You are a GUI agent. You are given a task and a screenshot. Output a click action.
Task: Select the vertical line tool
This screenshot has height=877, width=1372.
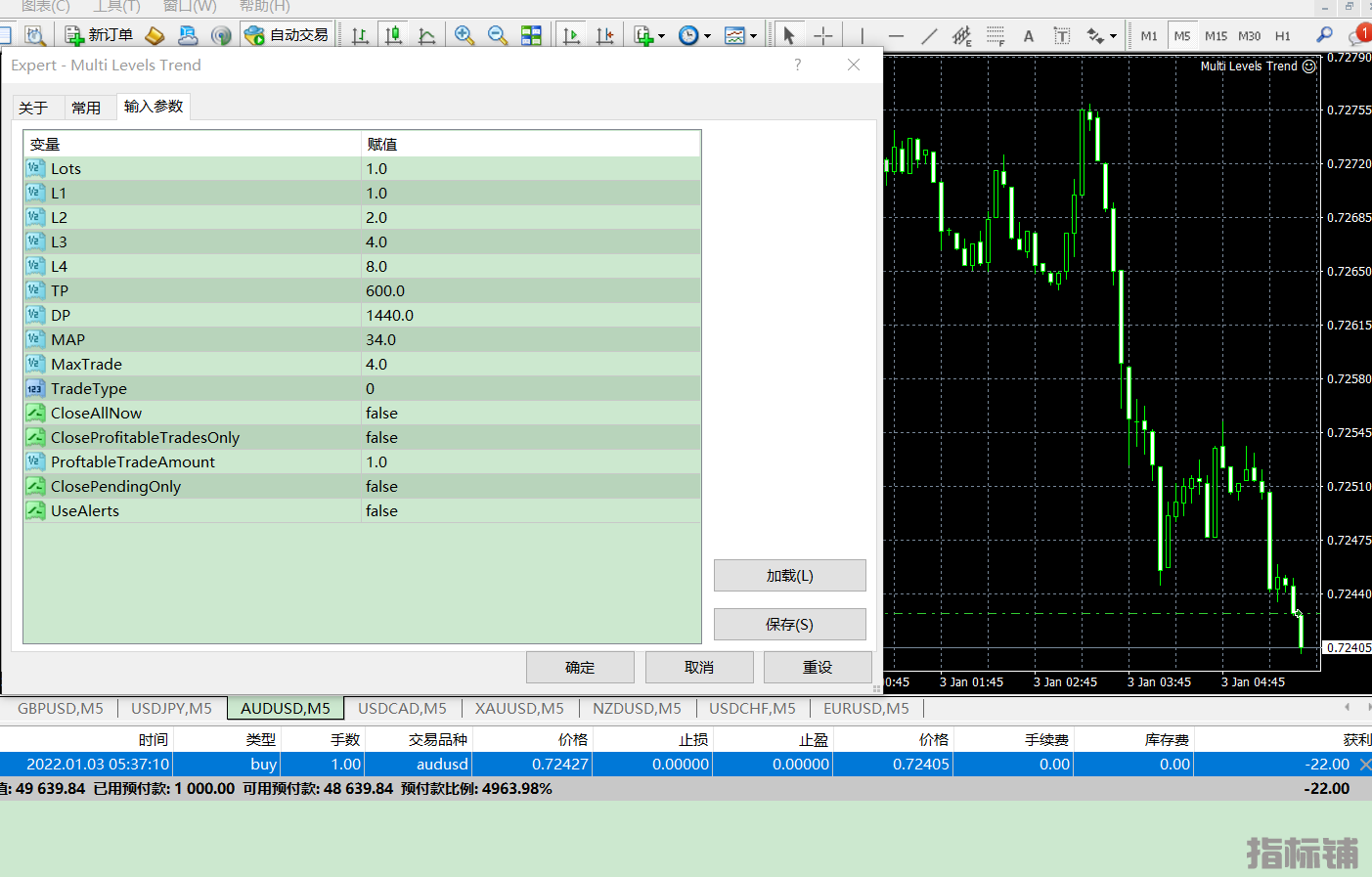click(862, 35)
